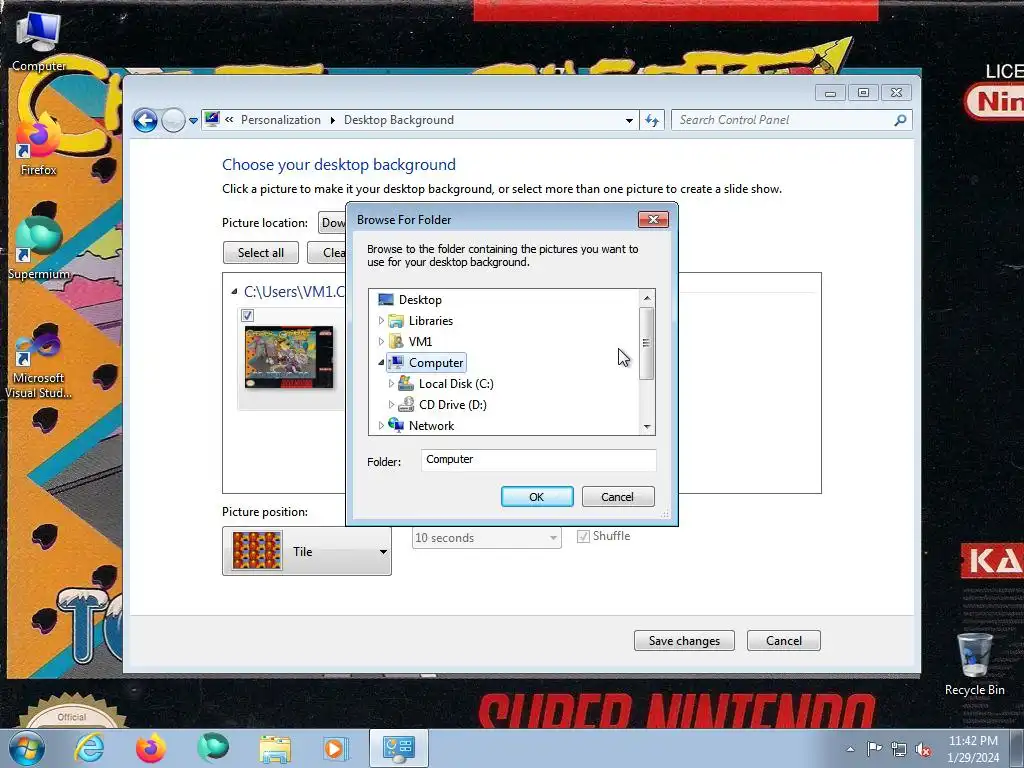The width and height of the screenshot is (1024, 768).
Task: Launch Supermium from the taskbar
Action: (213, 748)
